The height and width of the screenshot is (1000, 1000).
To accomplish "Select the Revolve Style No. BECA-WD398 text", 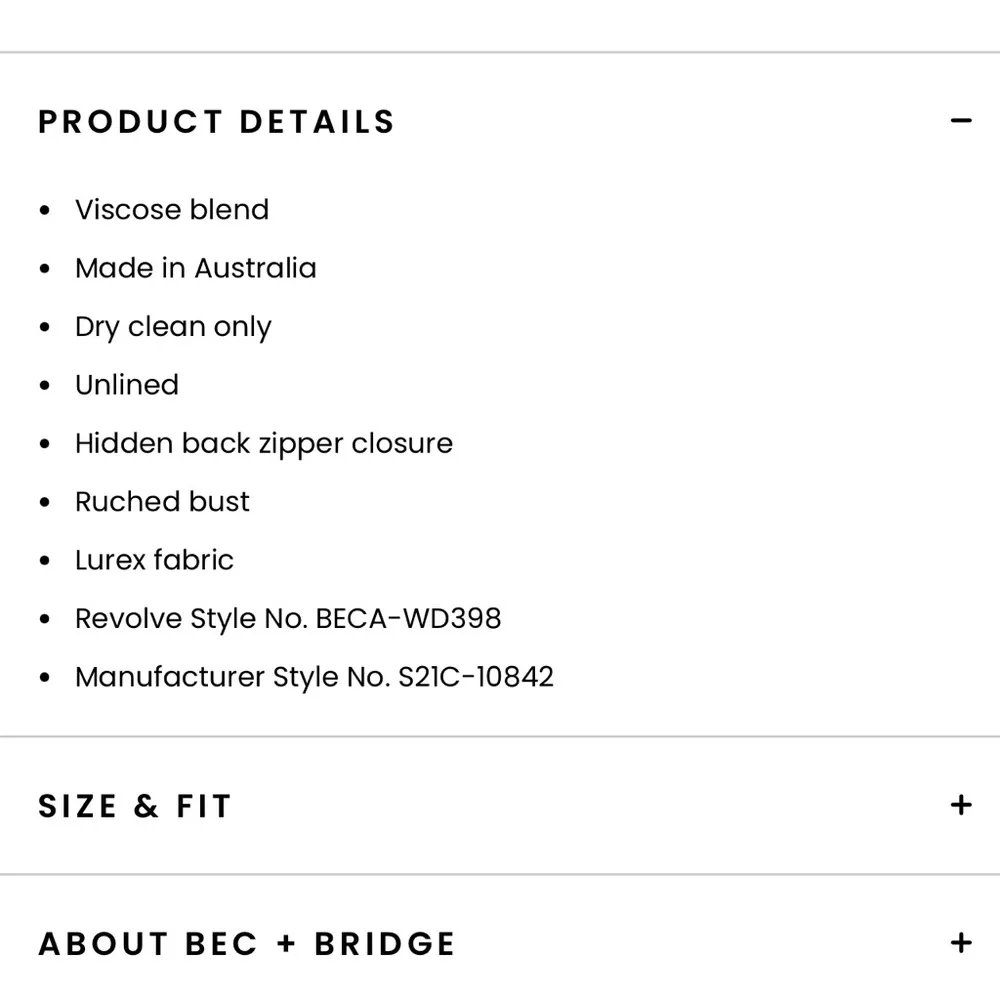I will pos(288,618).
